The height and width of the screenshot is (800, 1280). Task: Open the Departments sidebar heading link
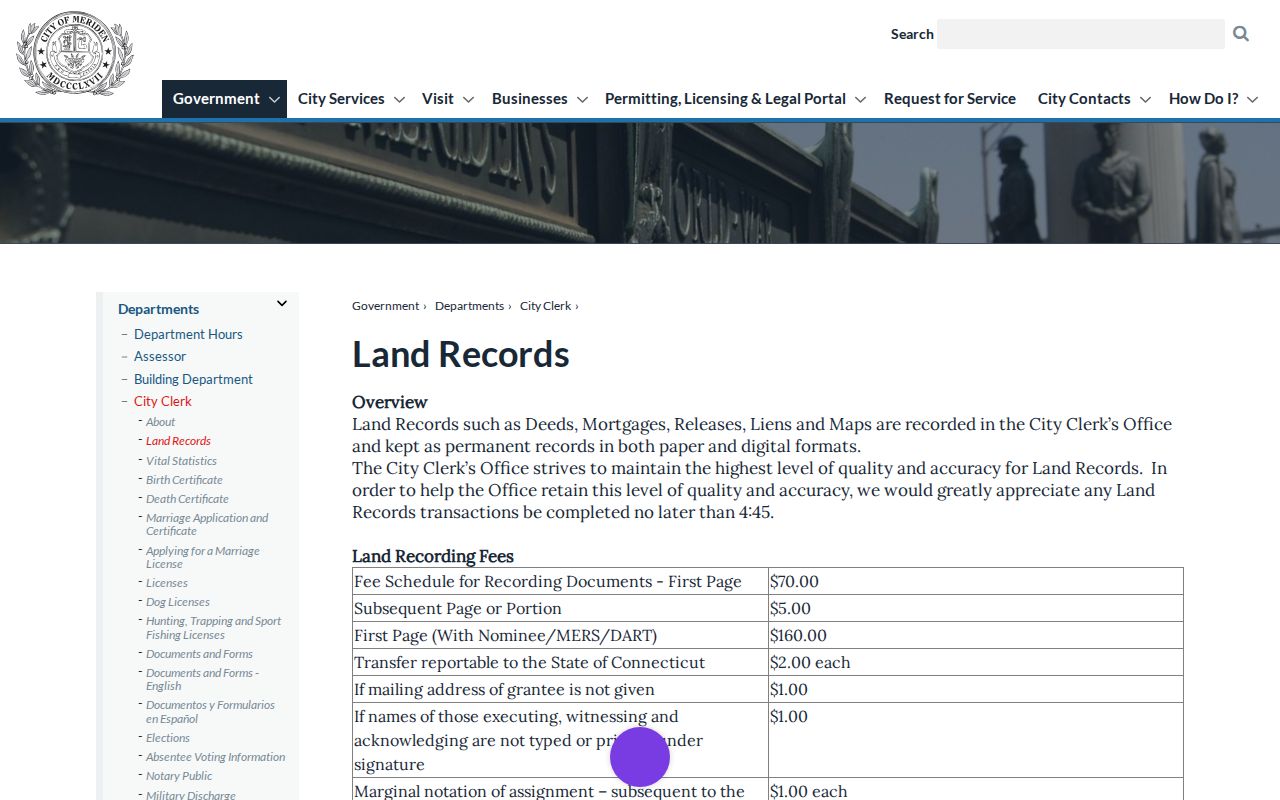click(x=158, y=309)
